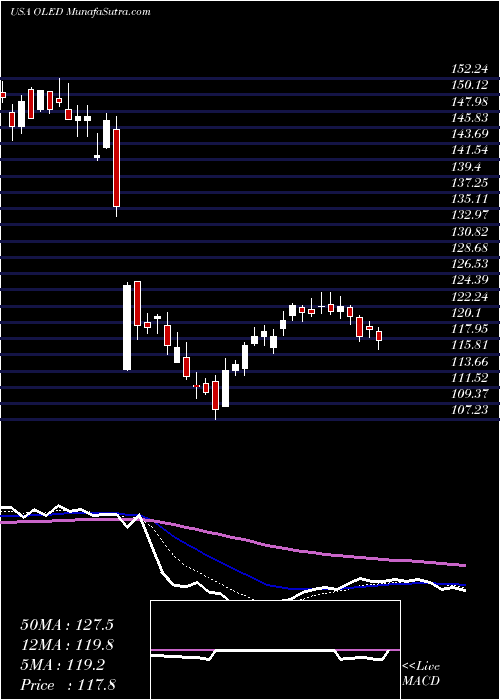
Task: Click the 137.25 price axis label
Action: coord(470,183)
